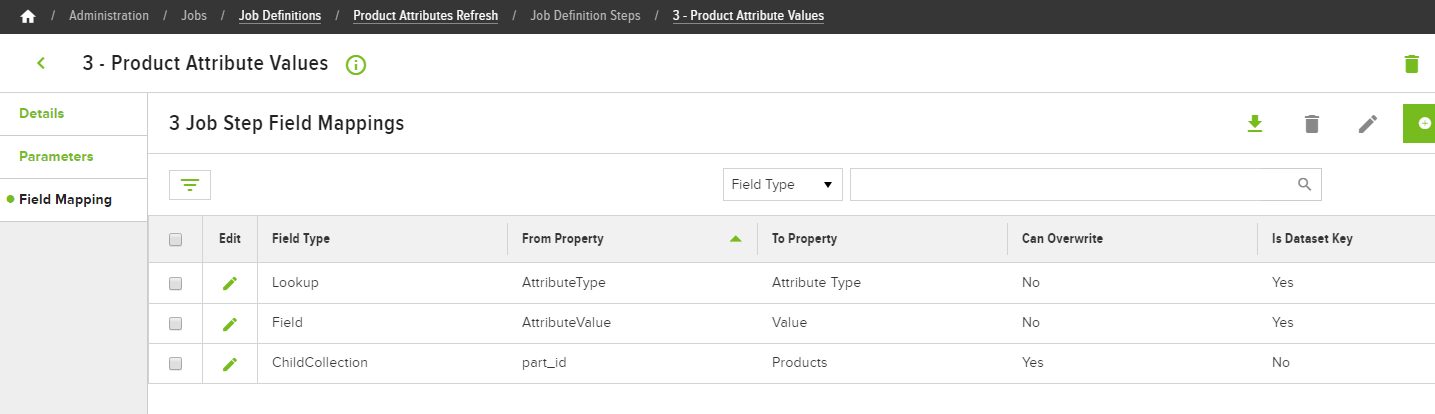1435x414 pixels.
Task: Download field mappings with the export icon
Action: [1255, 123]
